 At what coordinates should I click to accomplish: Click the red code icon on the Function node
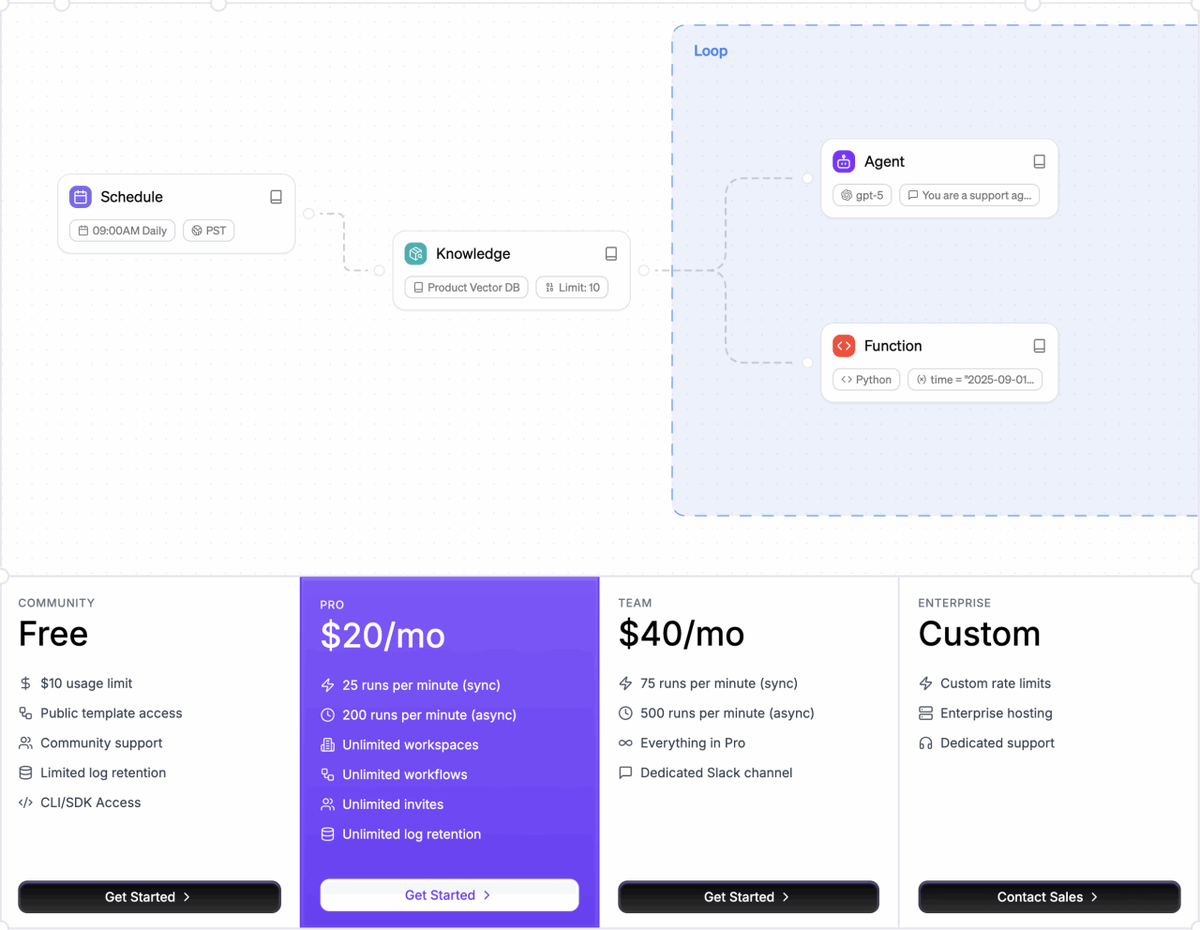click(843, 345)
